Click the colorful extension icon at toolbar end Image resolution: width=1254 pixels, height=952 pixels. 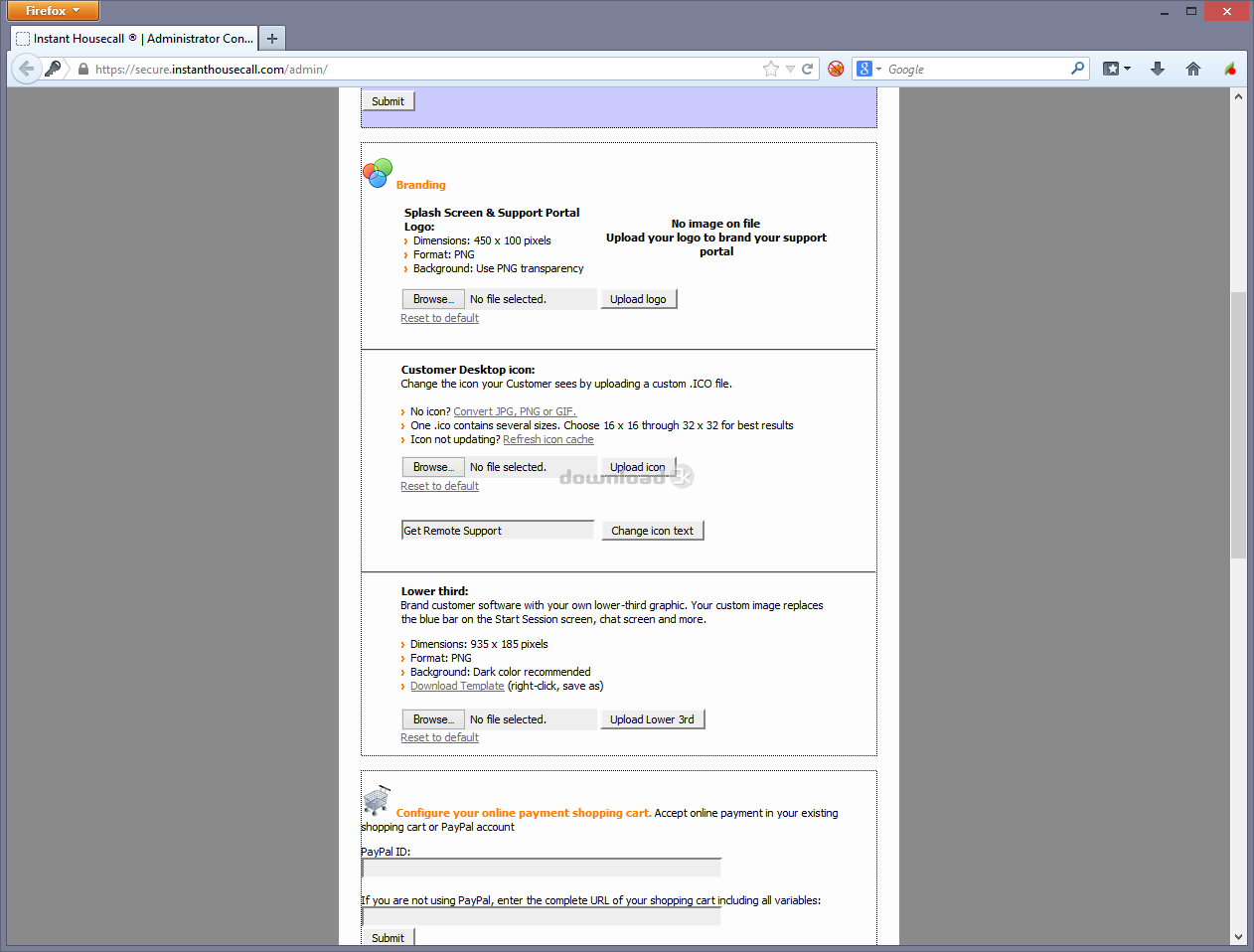pos(1230,69)
